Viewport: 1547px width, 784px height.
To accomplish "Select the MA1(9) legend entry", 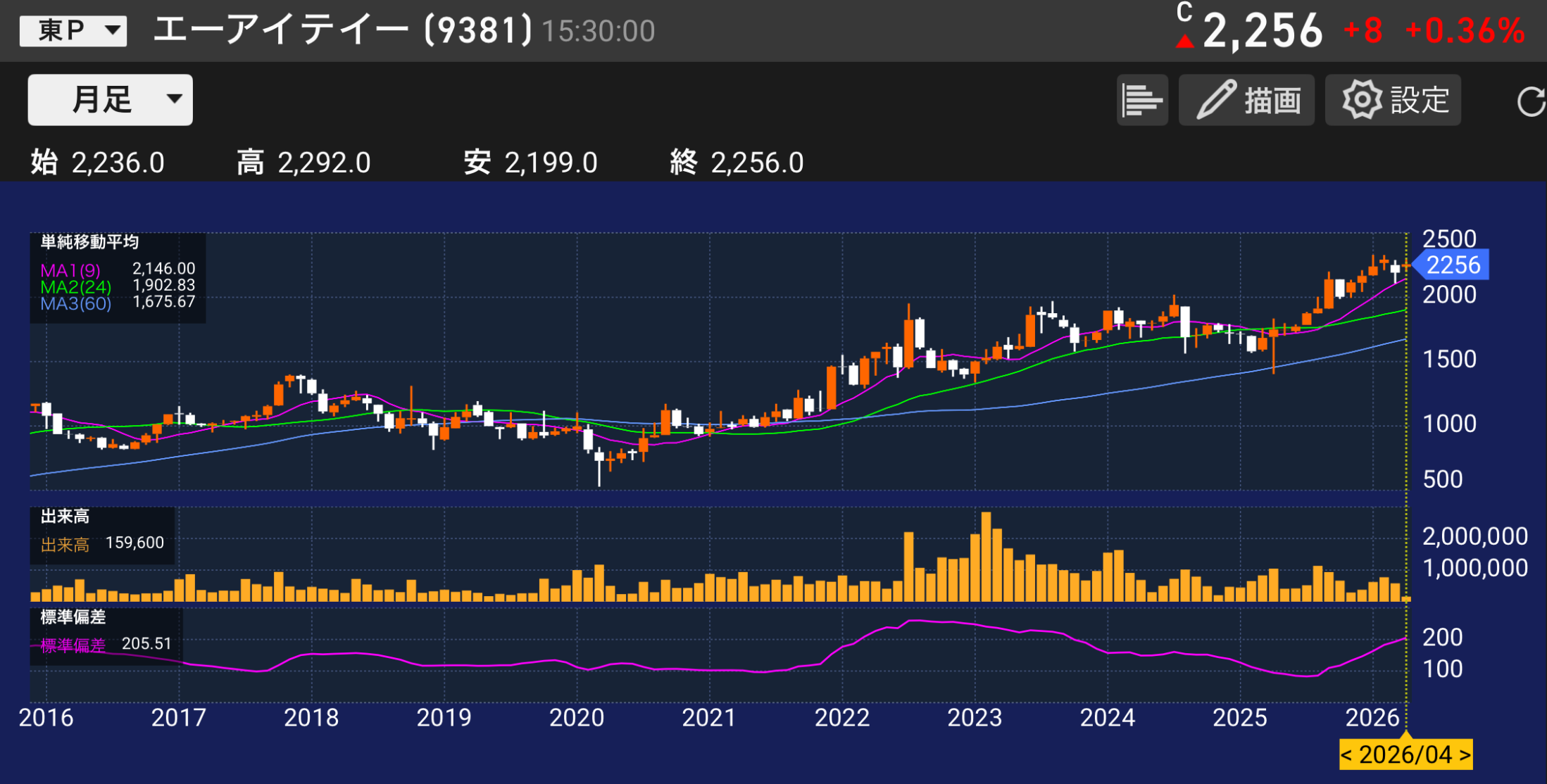I will click(70, 270).
